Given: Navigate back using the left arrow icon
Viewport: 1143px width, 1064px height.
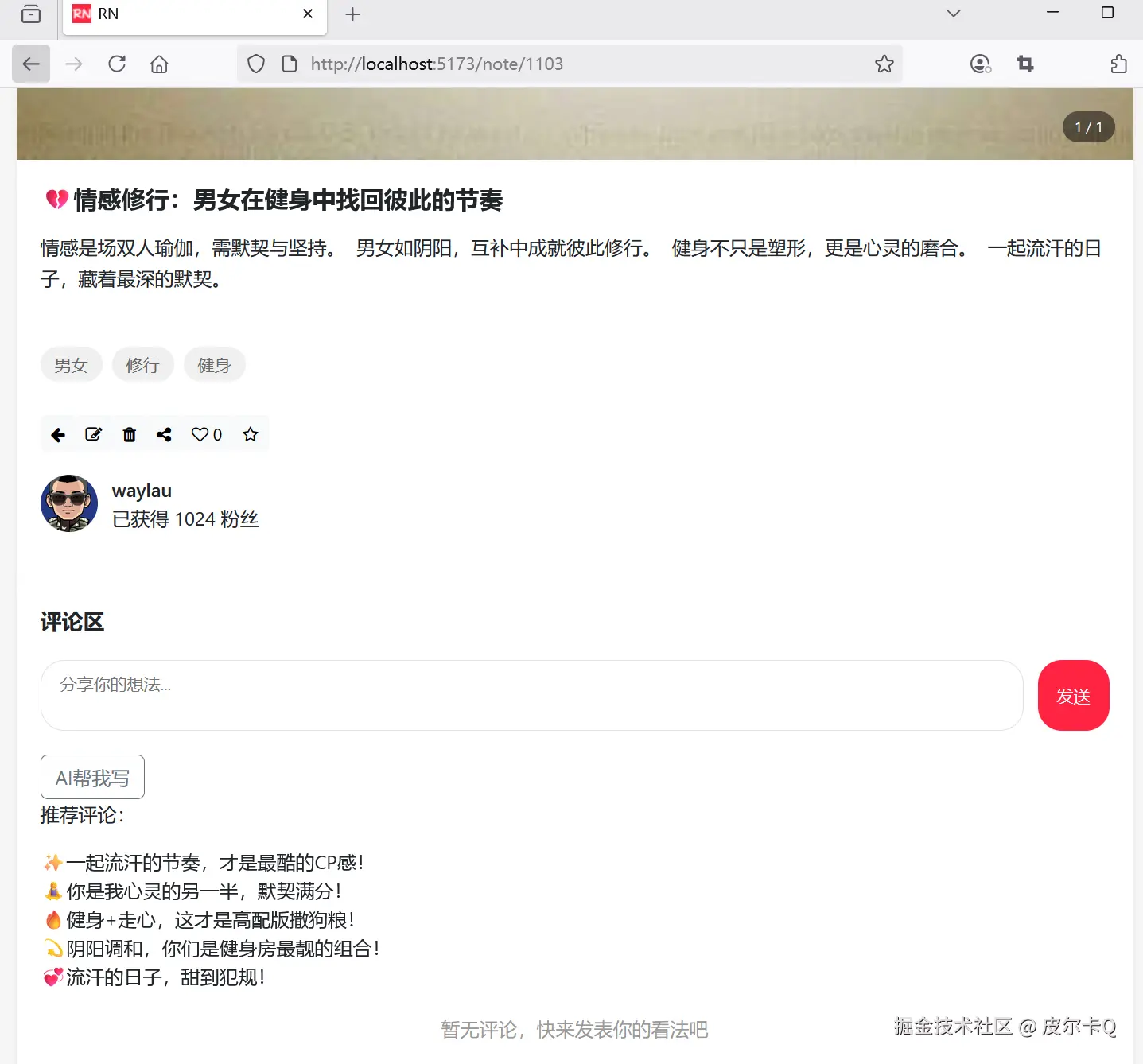Looking at the screenshot, I should [x=57, y=434].
